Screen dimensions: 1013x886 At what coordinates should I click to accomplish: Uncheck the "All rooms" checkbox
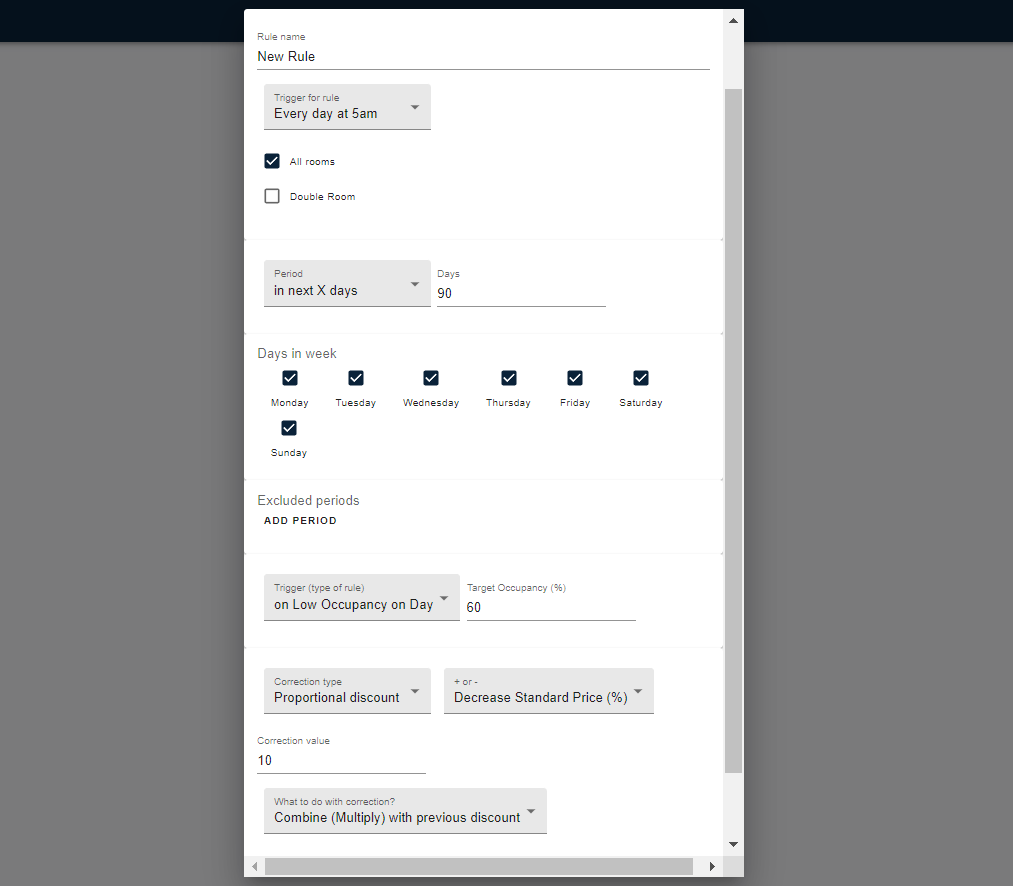pyautogui.click(x=271, y=160)
